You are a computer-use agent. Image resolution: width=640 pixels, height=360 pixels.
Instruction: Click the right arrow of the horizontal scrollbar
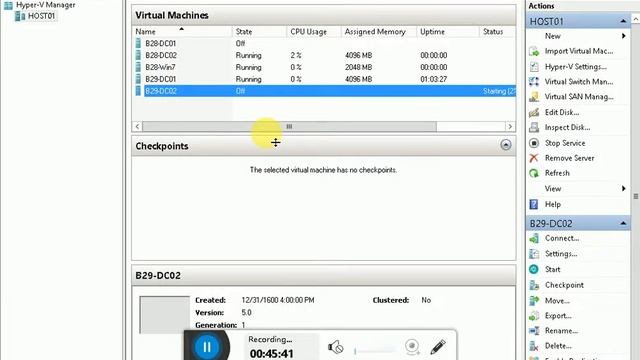pos(510,127)
